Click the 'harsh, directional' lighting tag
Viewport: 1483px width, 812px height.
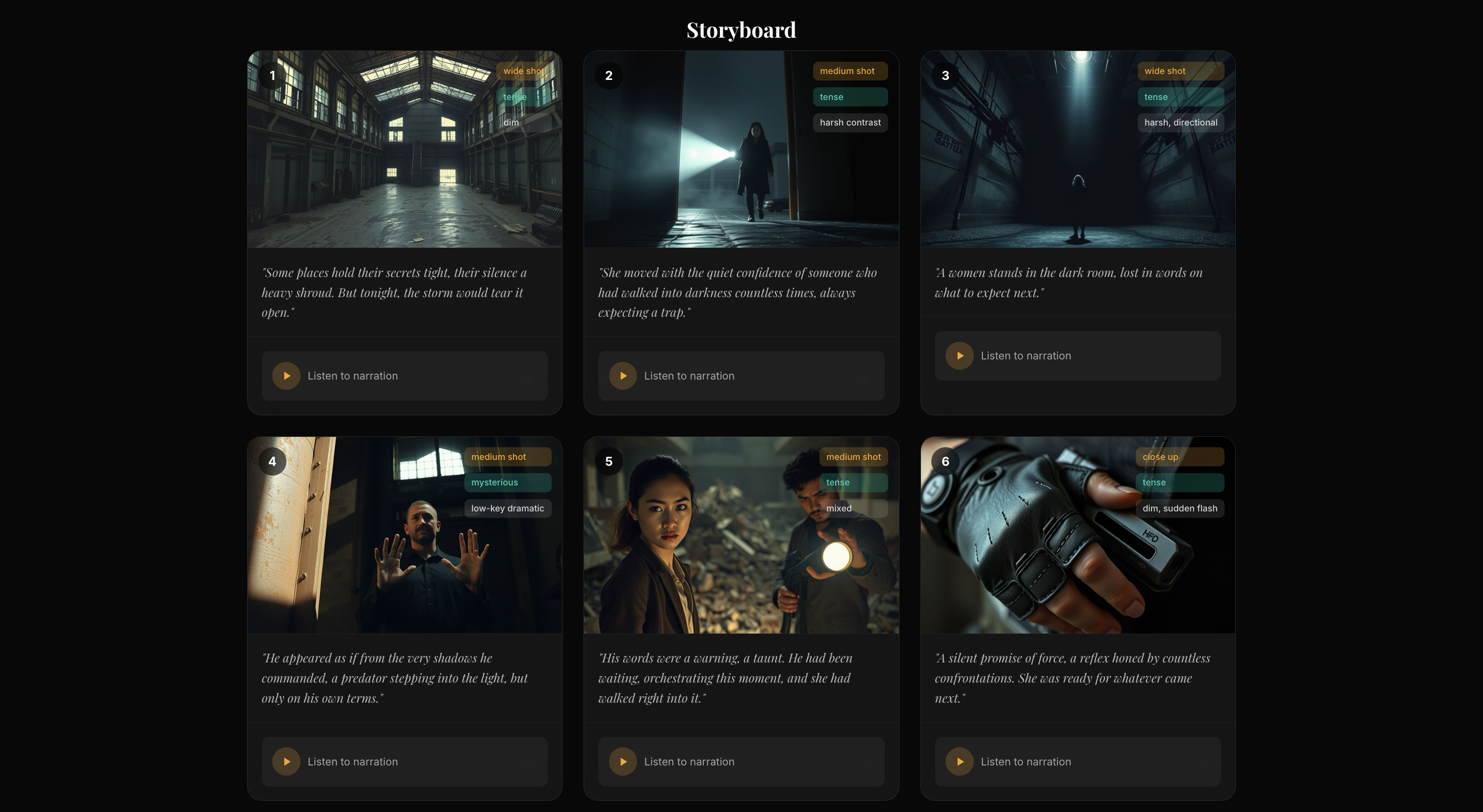click(x=1180, y=123)
